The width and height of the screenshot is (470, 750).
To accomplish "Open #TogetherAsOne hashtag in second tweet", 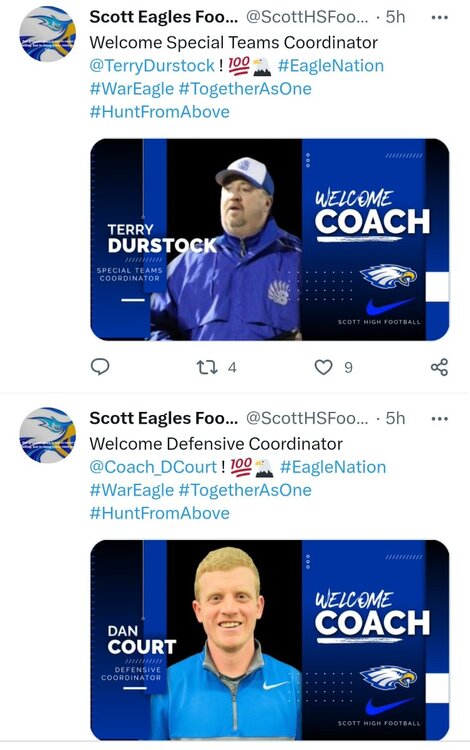I will pyautogui.click(x=245, y=490).
